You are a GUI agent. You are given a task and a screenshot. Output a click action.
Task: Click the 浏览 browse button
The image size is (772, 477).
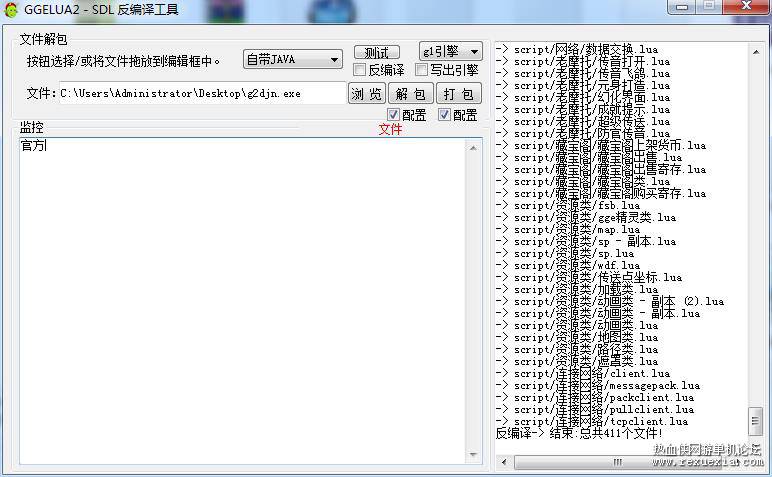(x=366, y=94)
